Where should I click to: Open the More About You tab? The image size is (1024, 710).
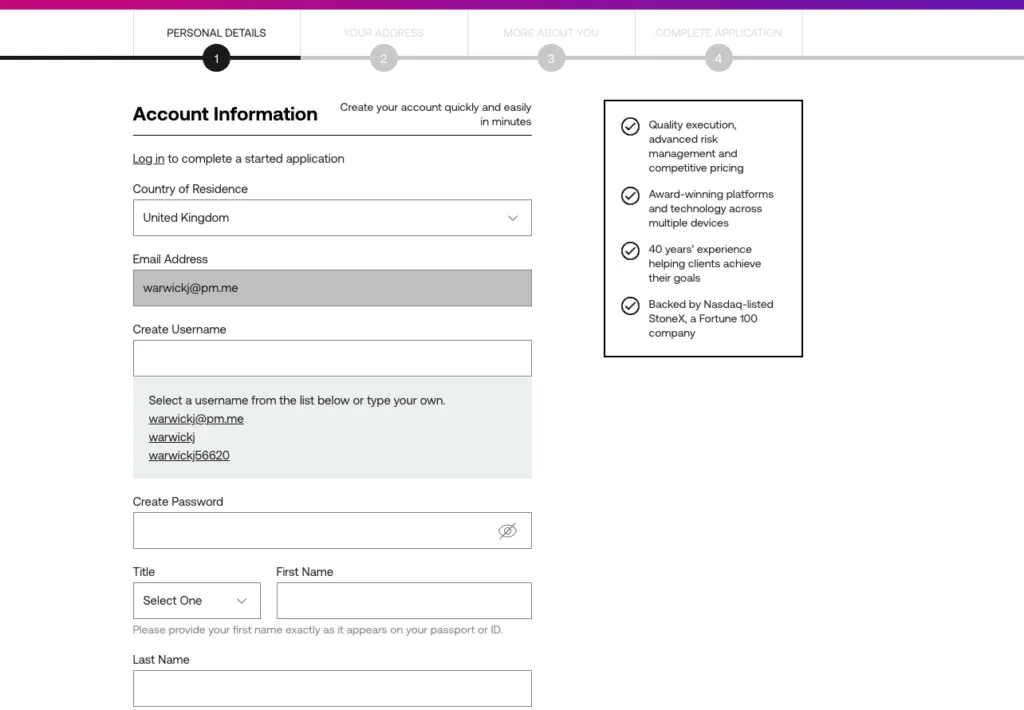point(550,33)
